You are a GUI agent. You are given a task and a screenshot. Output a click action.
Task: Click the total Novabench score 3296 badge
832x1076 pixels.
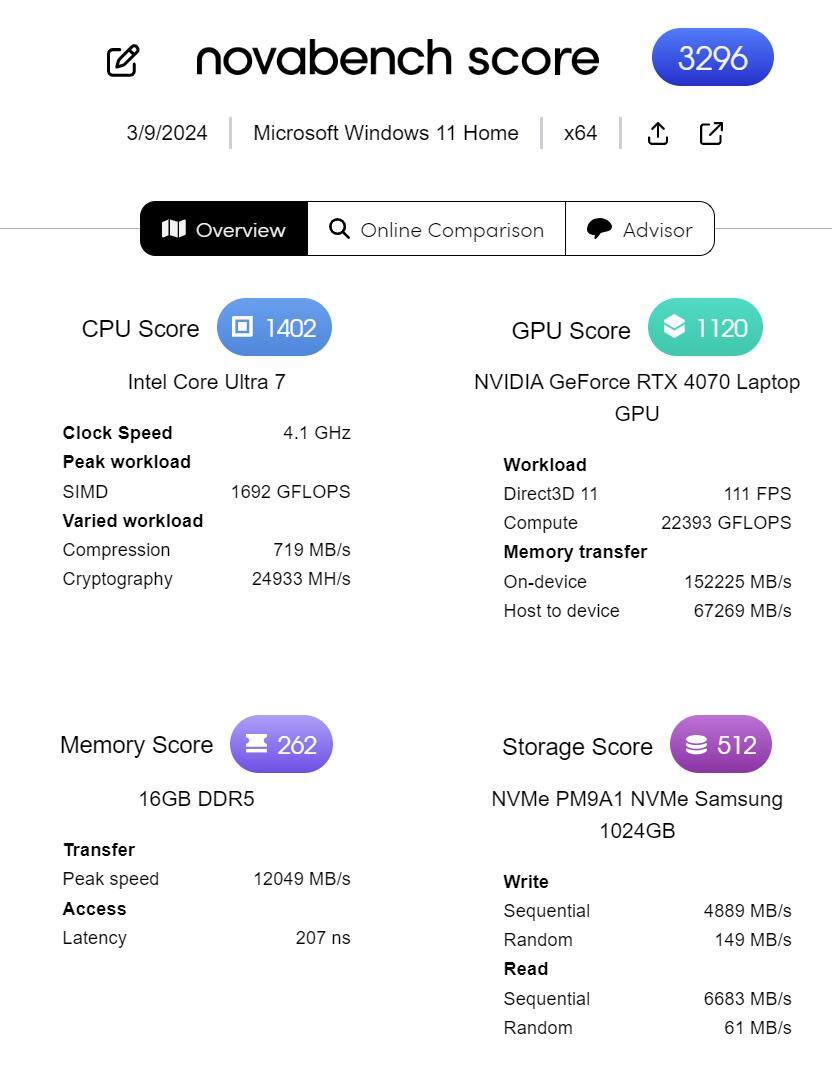pyautogui.click(x=712, y=57)
